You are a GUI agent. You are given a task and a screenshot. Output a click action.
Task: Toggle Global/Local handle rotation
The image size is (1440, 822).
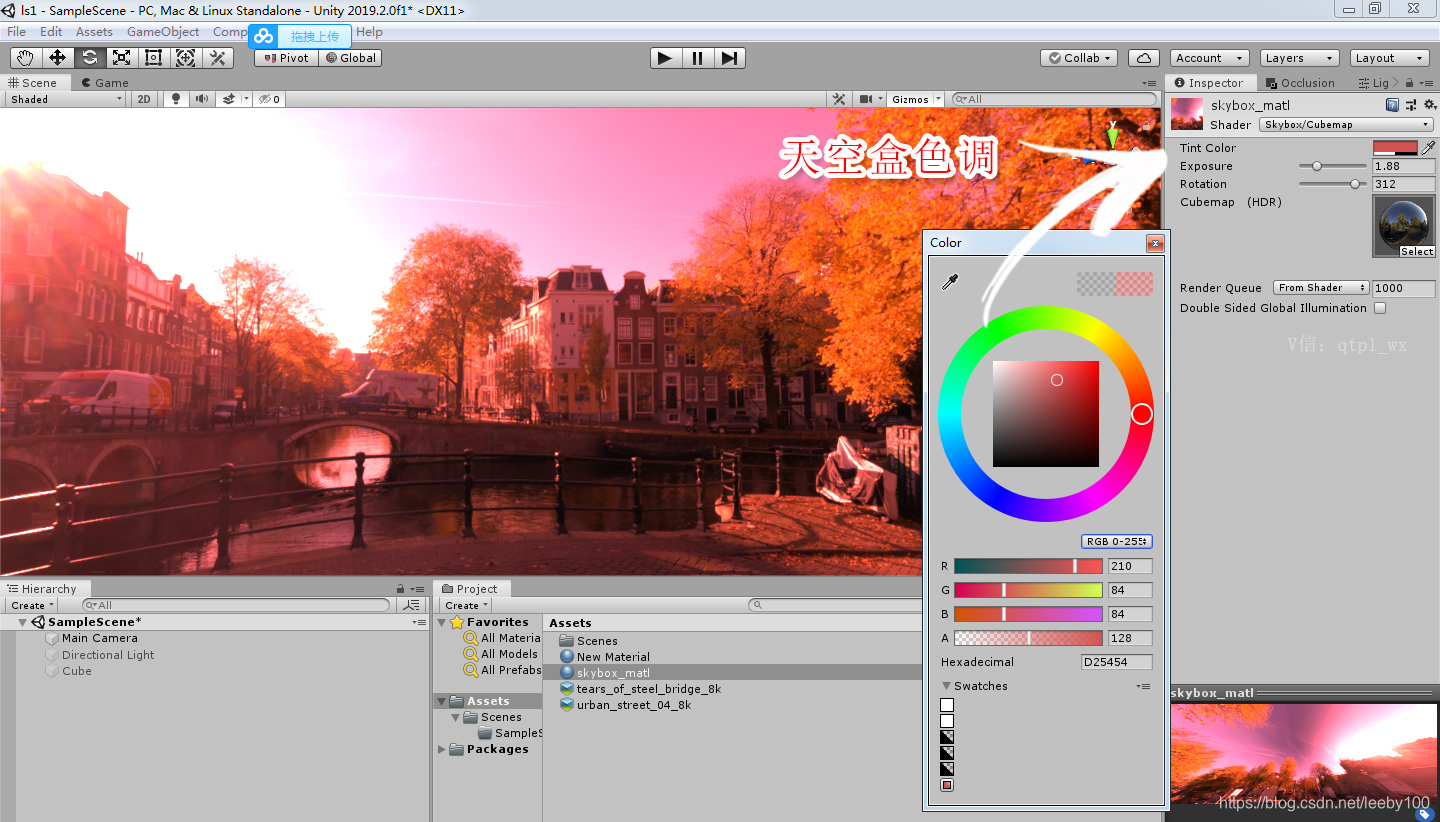(350, 58)
